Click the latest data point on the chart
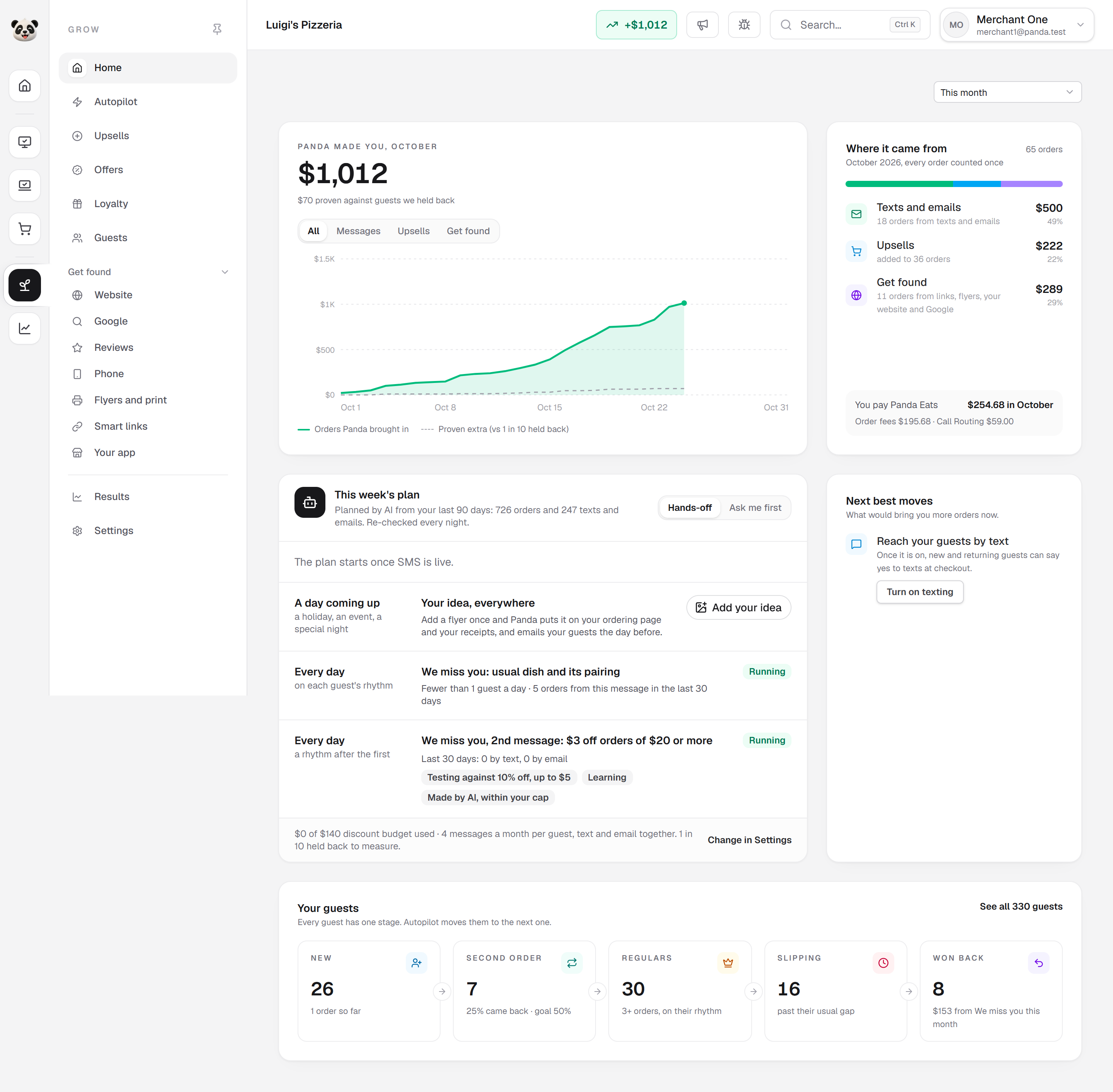The image size is (1113, 1092). click(684, 303)
